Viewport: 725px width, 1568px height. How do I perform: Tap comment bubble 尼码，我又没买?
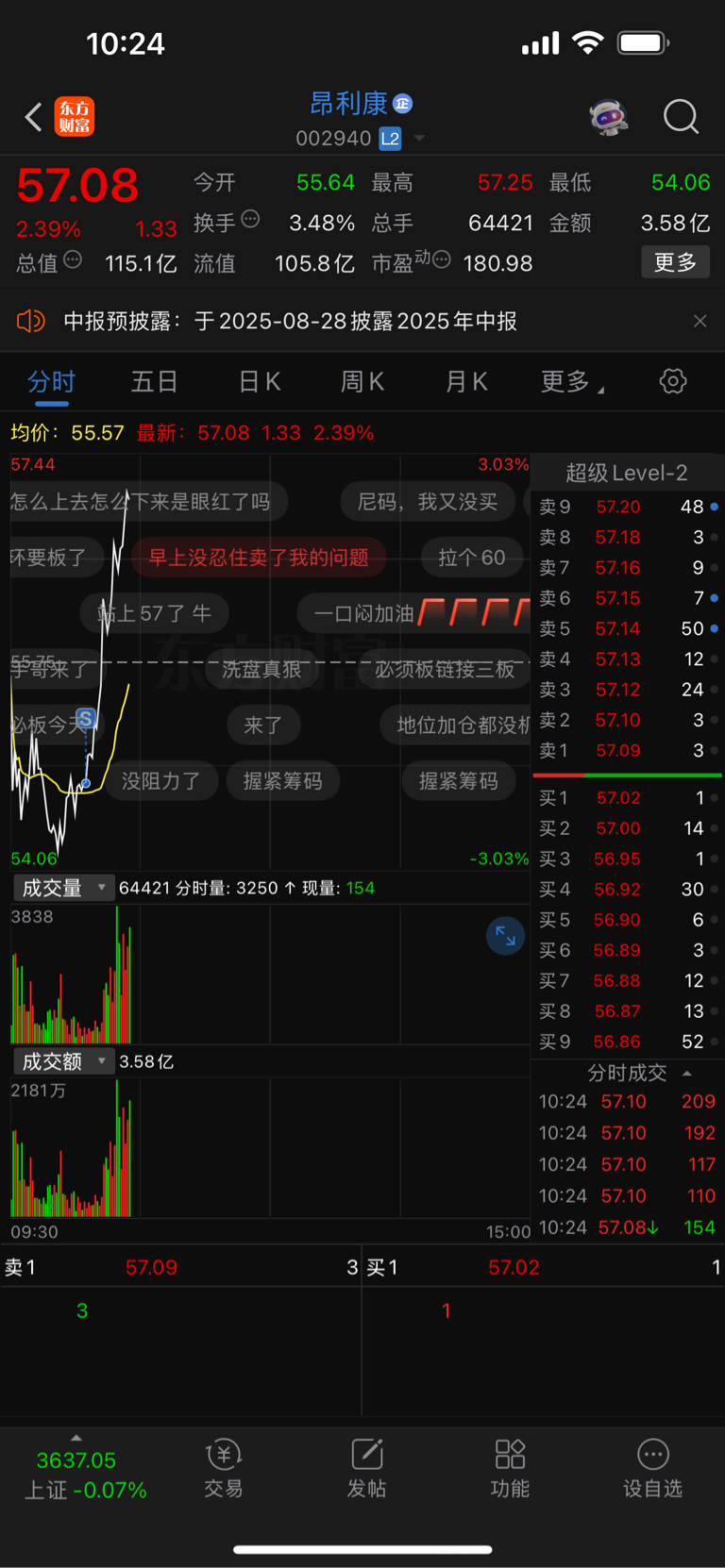tap(428, 502)
